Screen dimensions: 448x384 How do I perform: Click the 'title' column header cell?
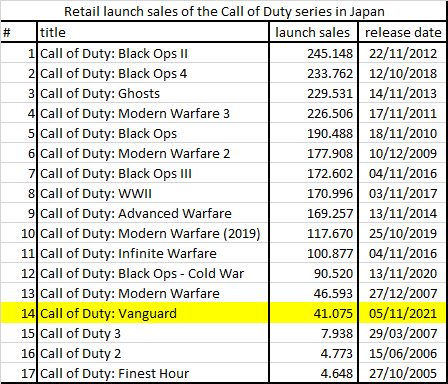(153, 32)
